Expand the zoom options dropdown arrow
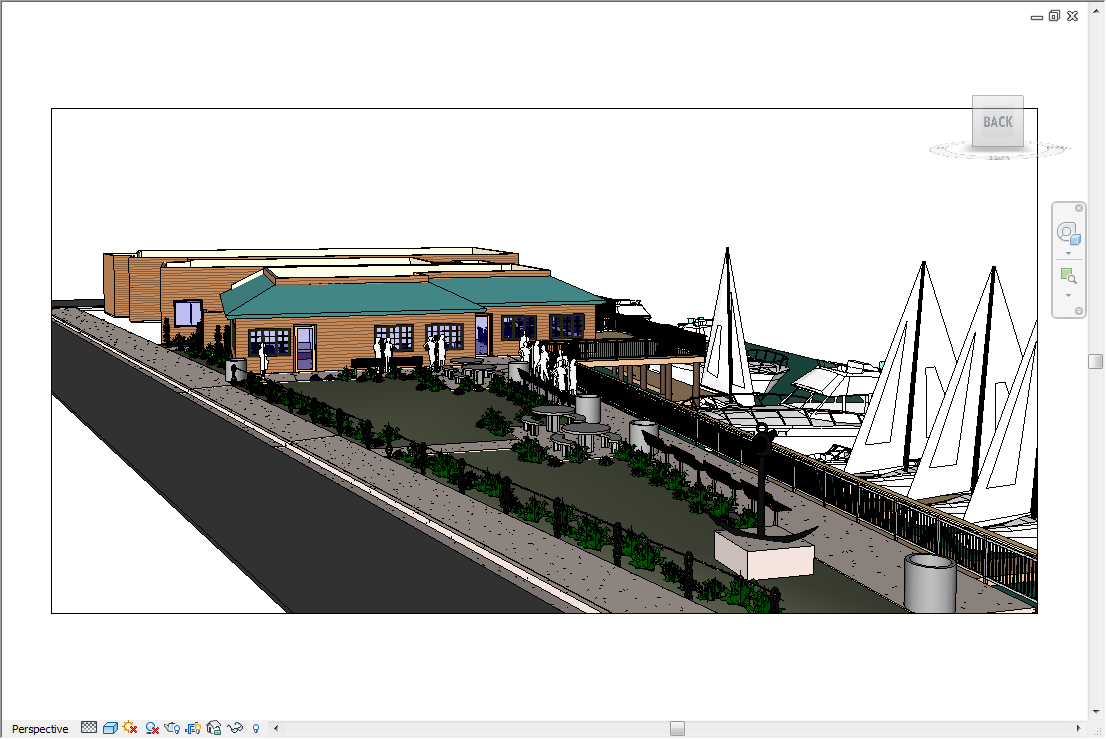 click(1068, 295)
